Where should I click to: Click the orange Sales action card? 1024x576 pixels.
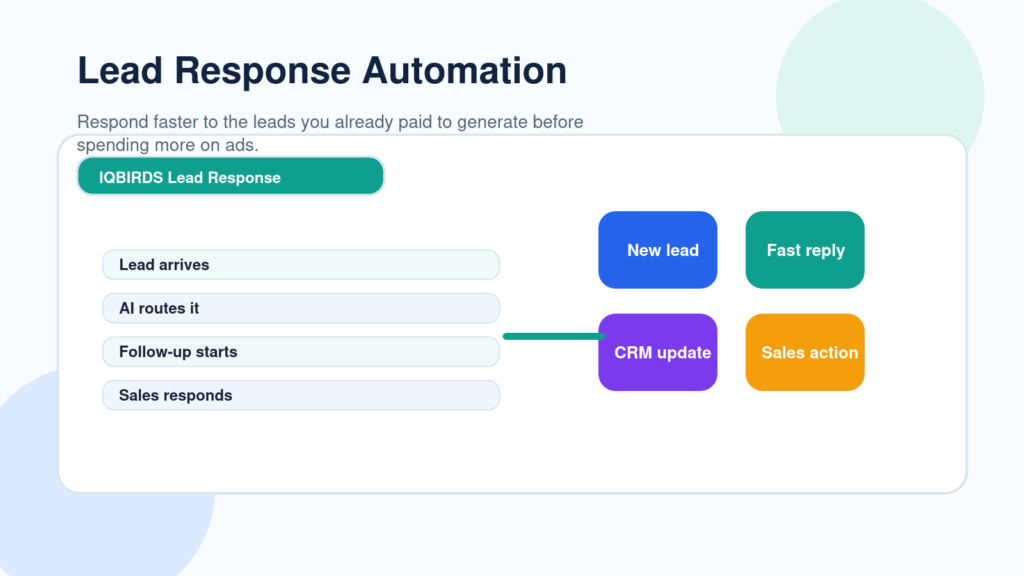click(x=805, y=353)
